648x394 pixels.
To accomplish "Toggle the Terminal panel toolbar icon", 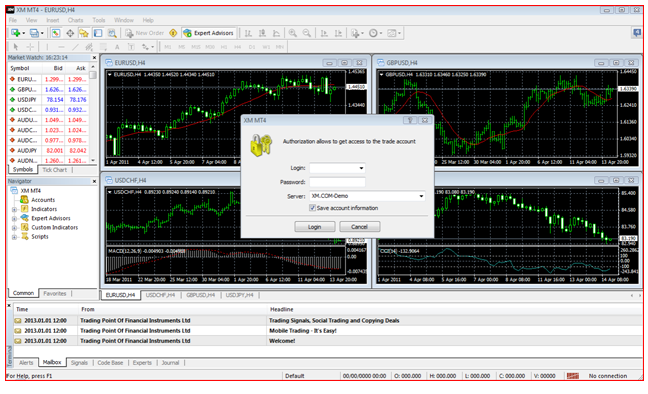I will [x=98, y=33].
